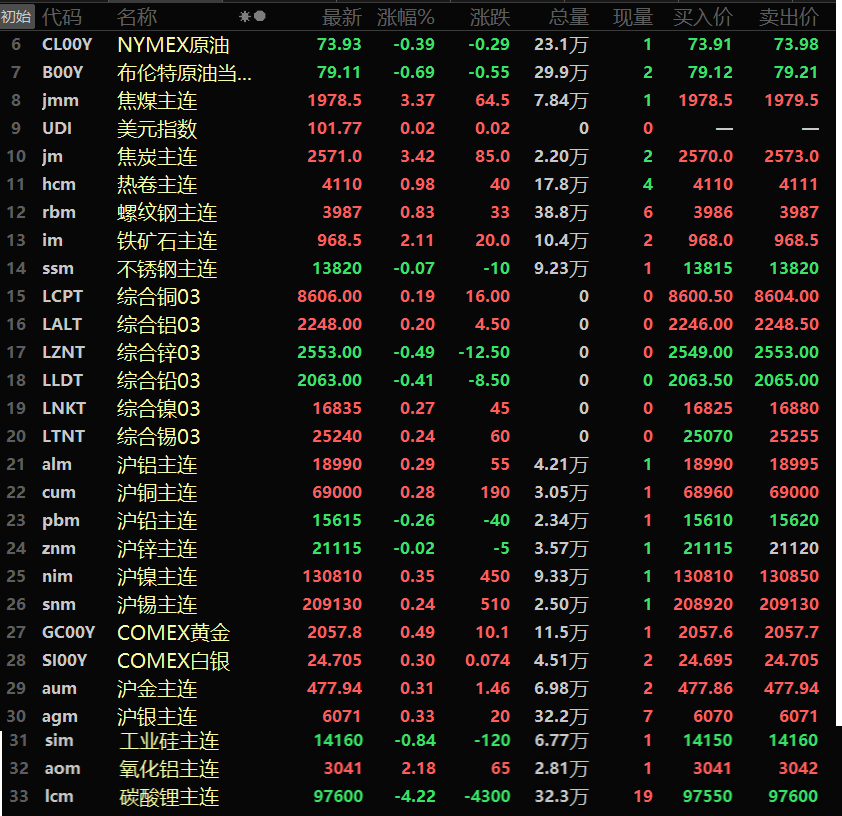The height and width of the screenshot is (816, 842).
Task: Select the 美元指数 row
Action: click(156, 129)
